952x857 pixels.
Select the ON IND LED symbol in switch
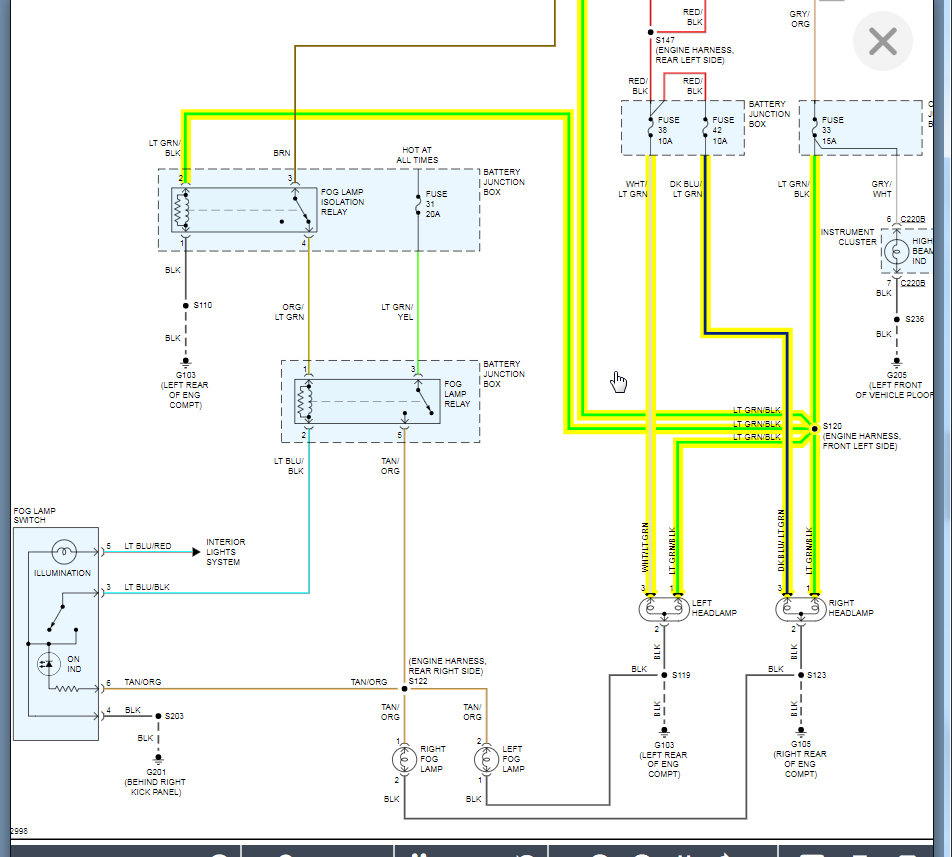(x=49, y=664)
